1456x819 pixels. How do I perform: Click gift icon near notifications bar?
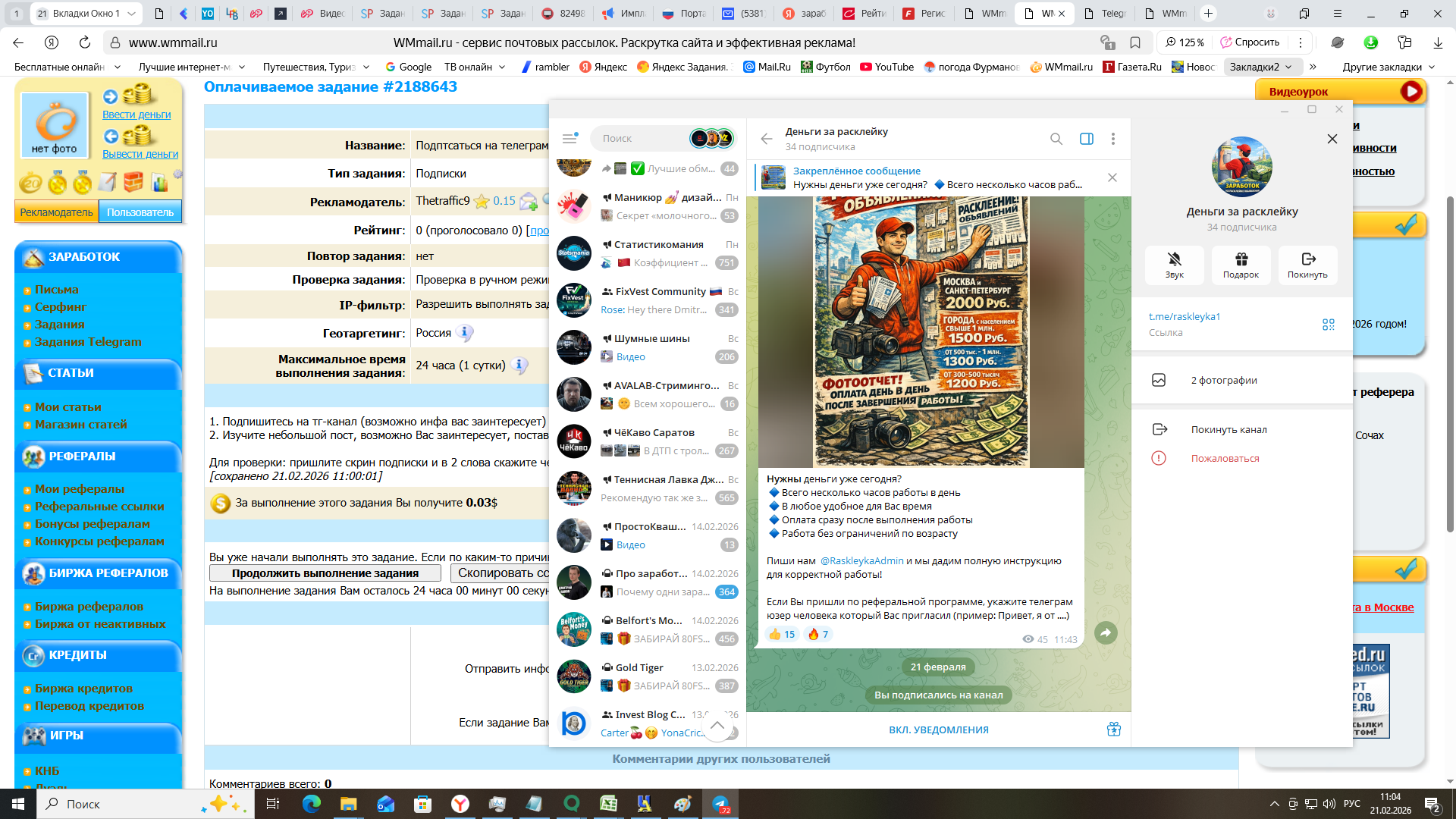(1113, 730)
